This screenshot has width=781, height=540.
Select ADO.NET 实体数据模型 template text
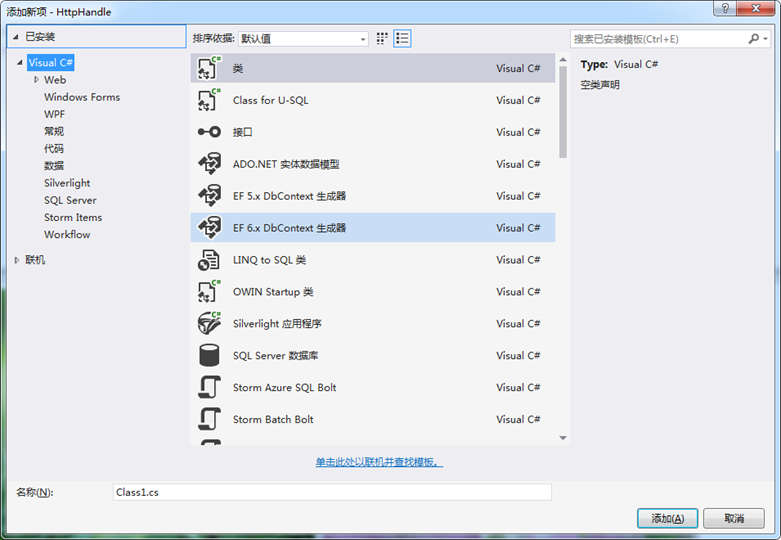(286, 164)
